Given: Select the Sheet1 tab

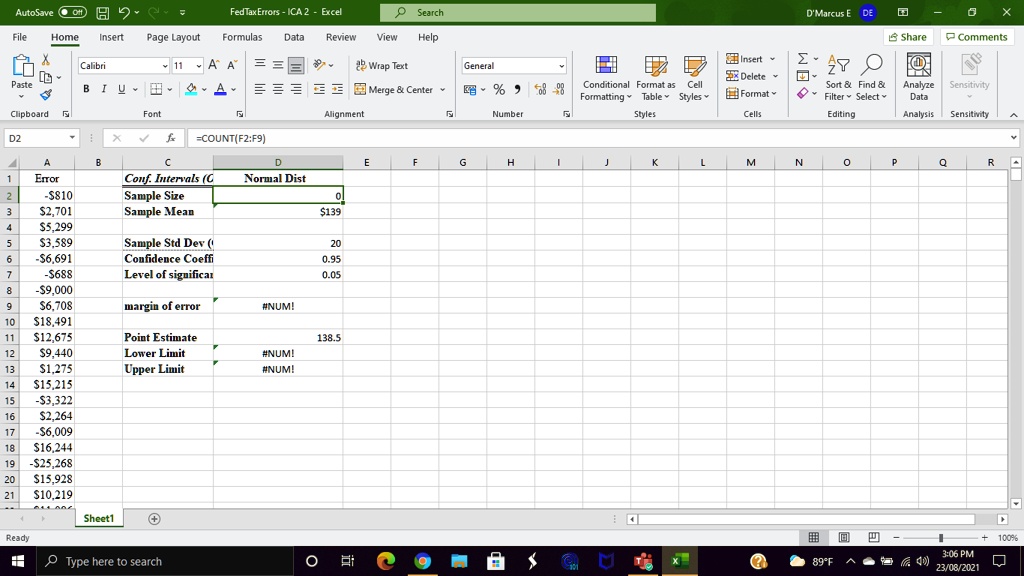Looking at the screenshot, I should click(x=98, y=518).
